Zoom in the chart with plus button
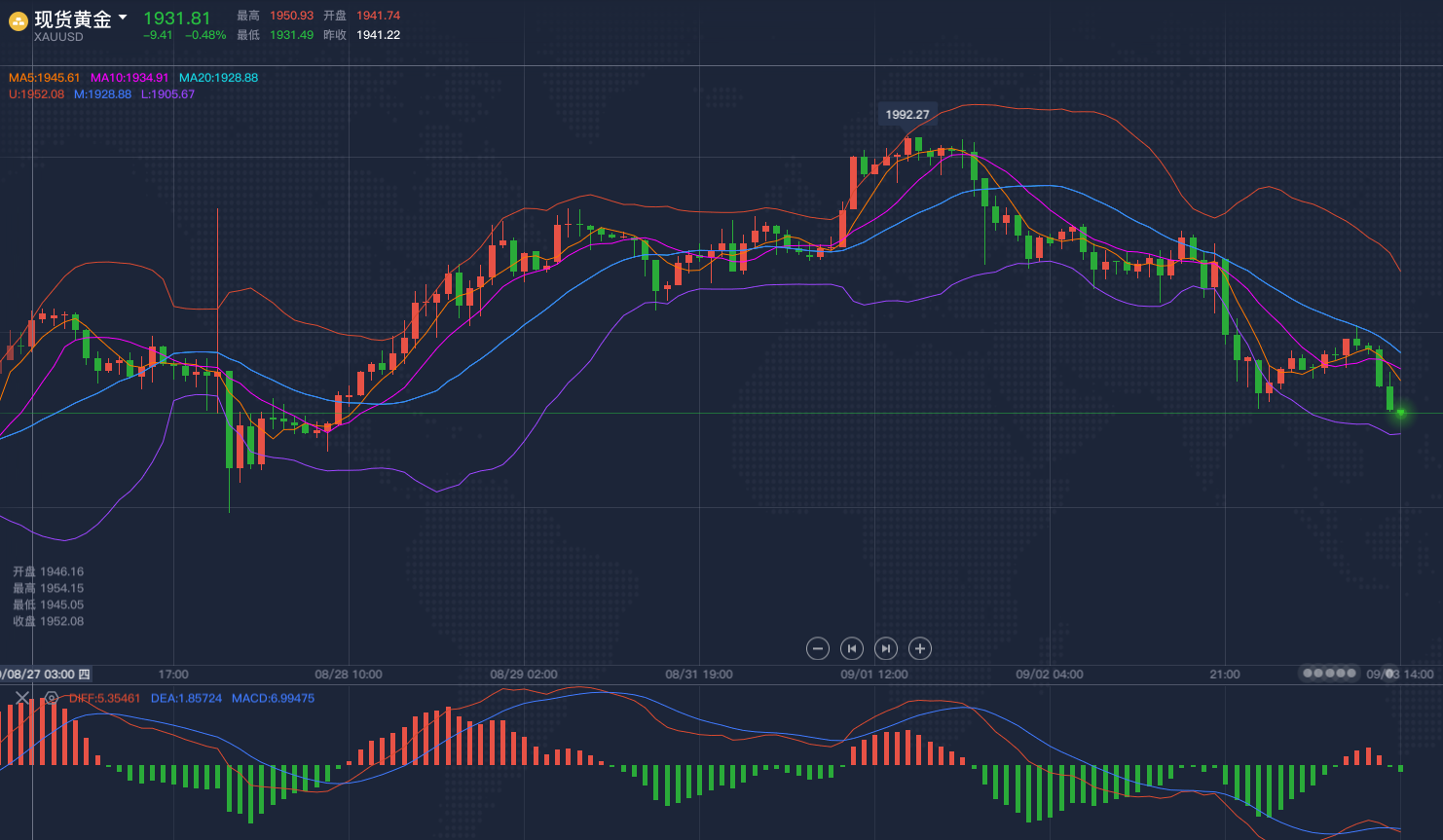Viewport: 1443px width, 840px height. coord(920,648)
